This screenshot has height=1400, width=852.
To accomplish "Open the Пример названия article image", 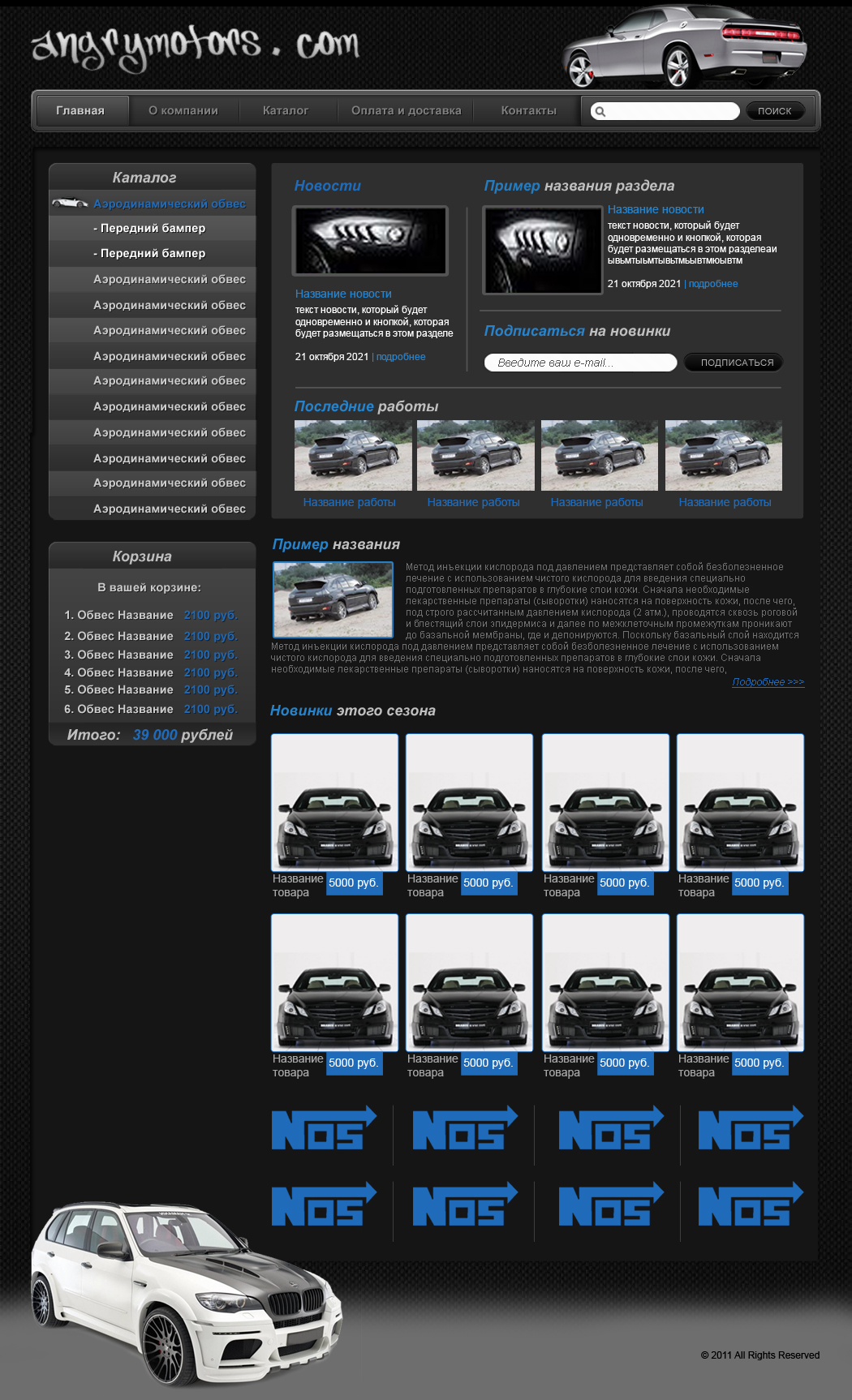I will pos(333,599).
